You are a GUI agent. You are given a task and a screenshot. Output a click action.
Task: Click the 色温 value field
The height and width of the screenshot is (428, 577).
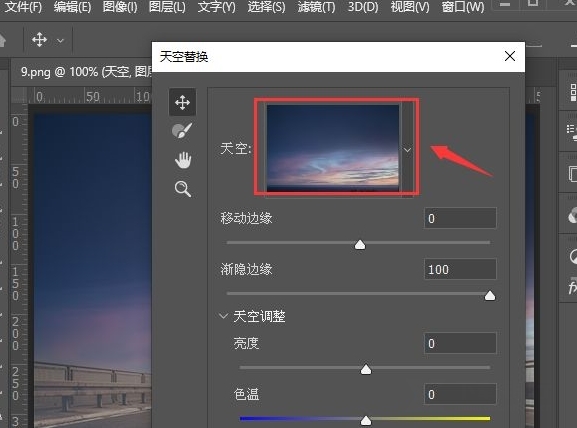(460, 394)
